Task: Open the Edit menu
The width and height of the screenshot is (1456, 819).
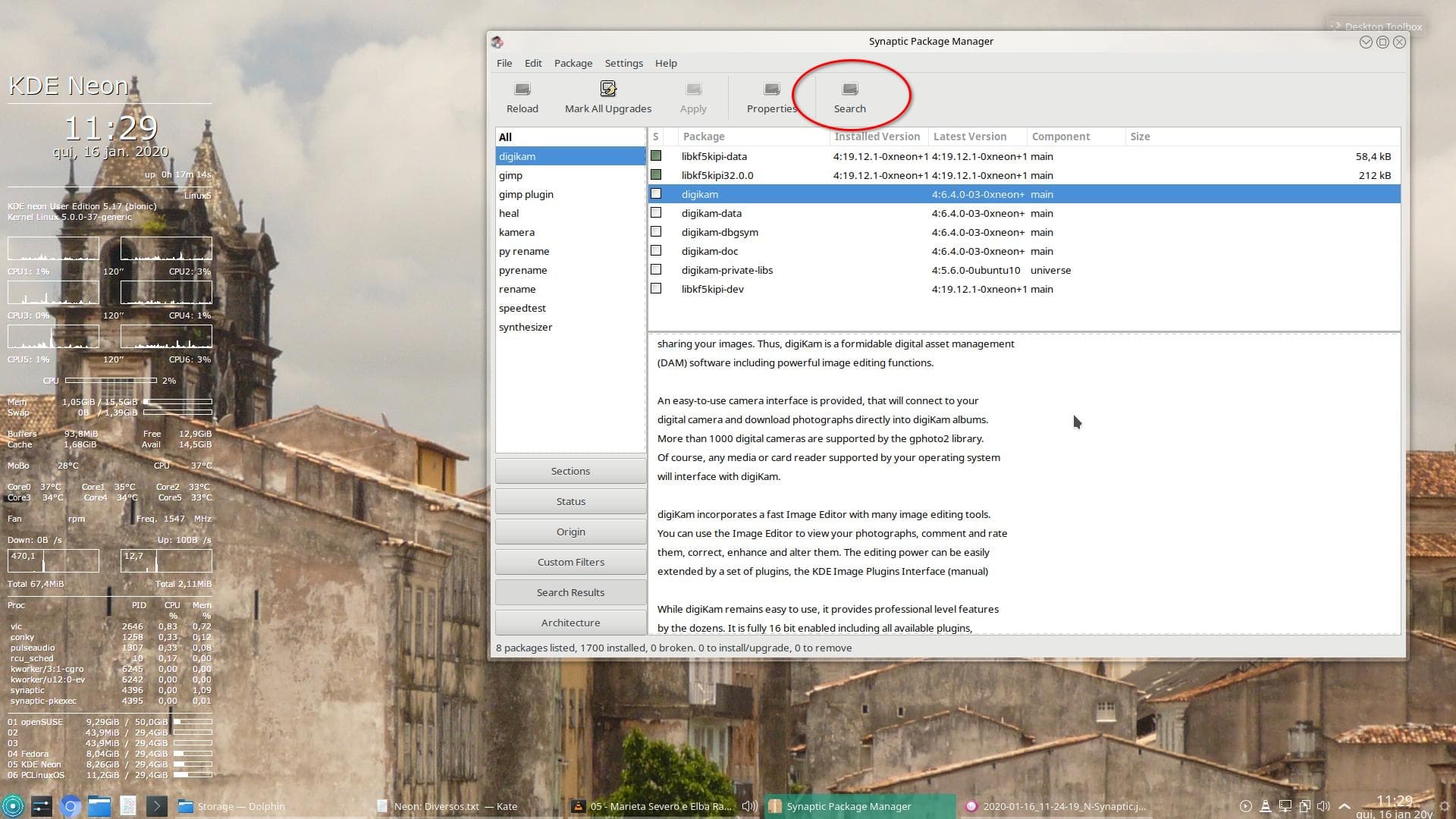Action: [x=533, y=63]
